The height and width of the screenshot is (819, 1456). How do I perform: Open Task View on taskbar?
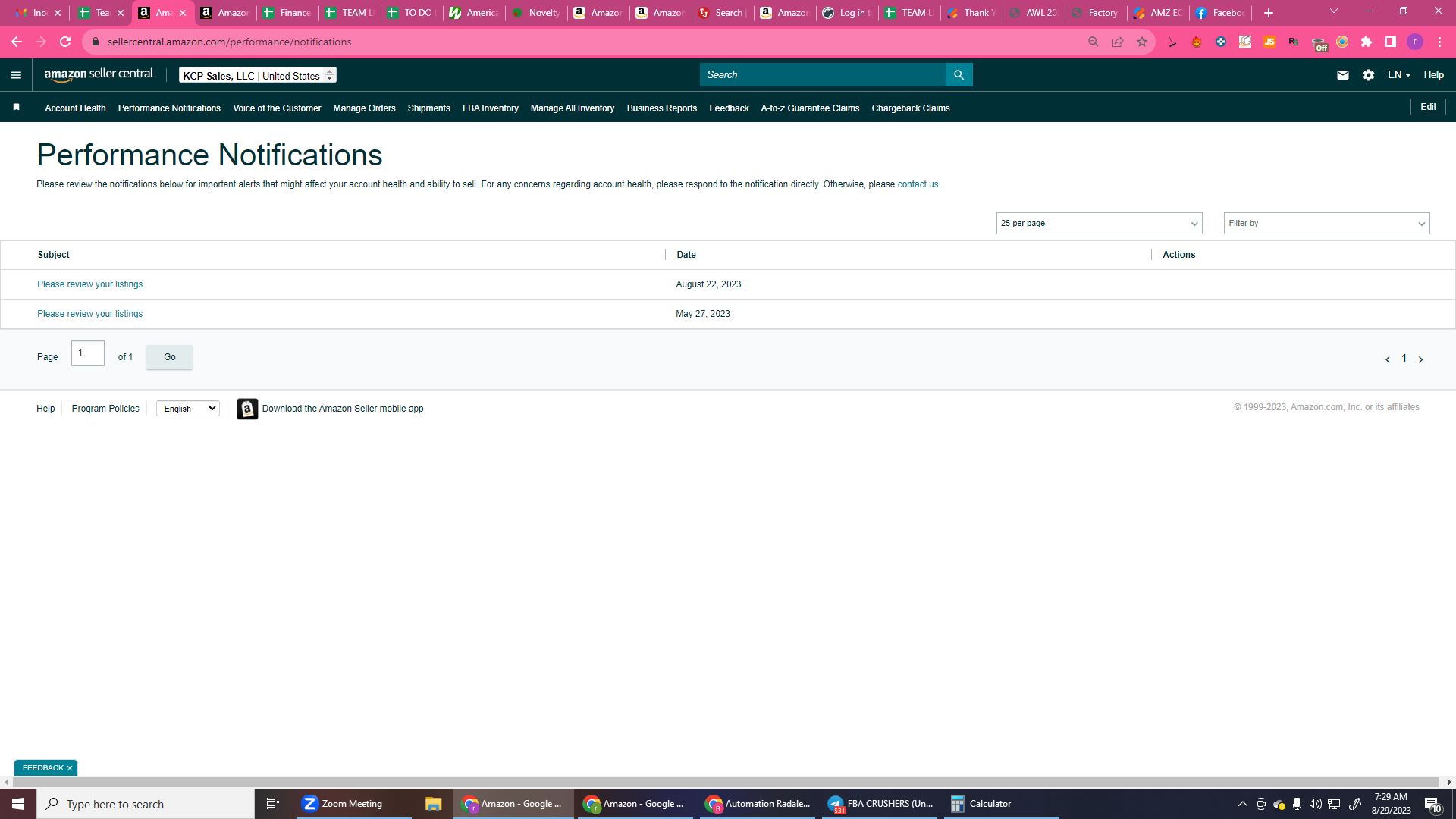click(x=273, y=804)
